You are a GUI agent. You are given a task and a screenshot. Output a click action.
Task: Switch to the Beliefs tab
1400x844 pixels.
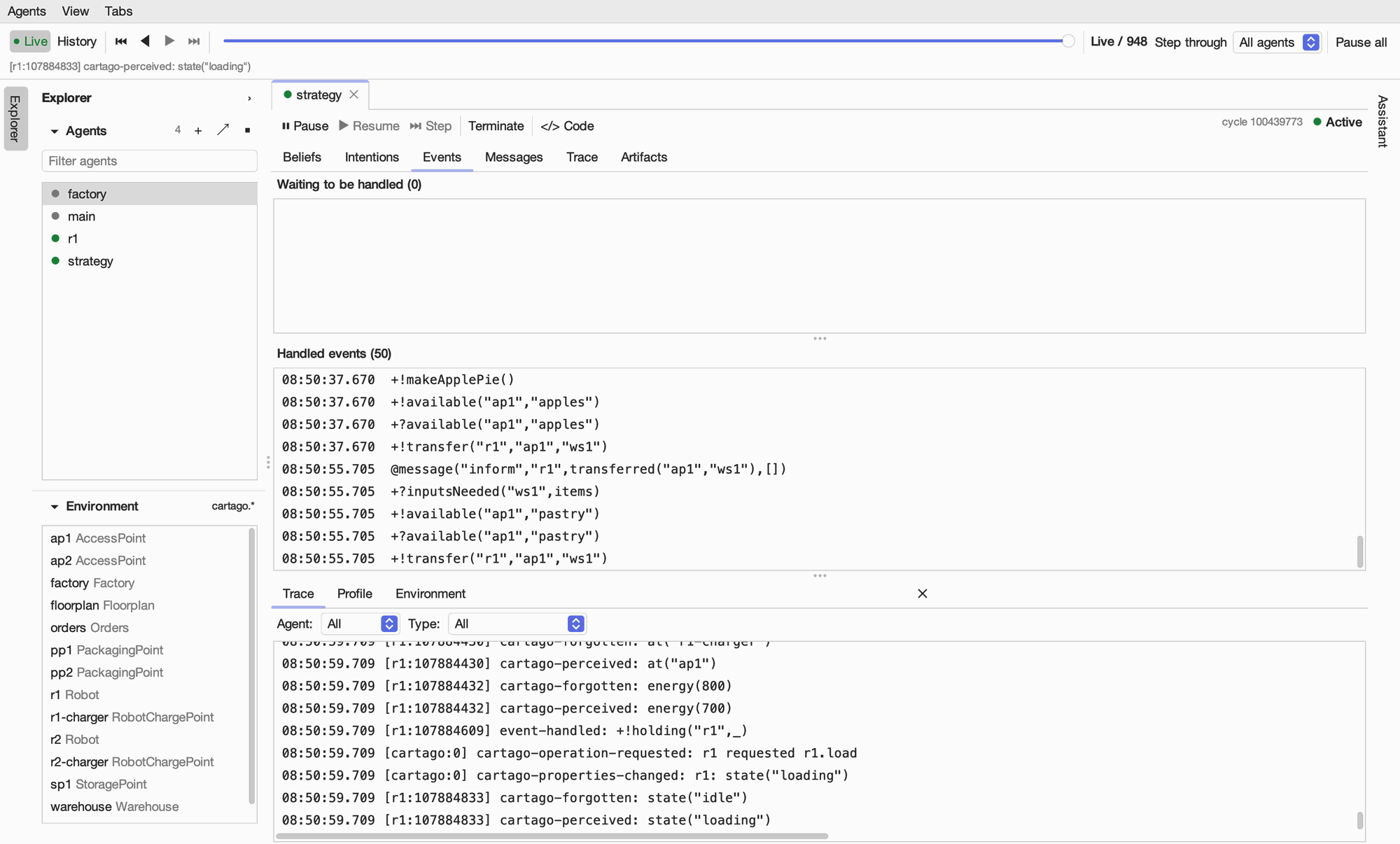pos(302,157)
